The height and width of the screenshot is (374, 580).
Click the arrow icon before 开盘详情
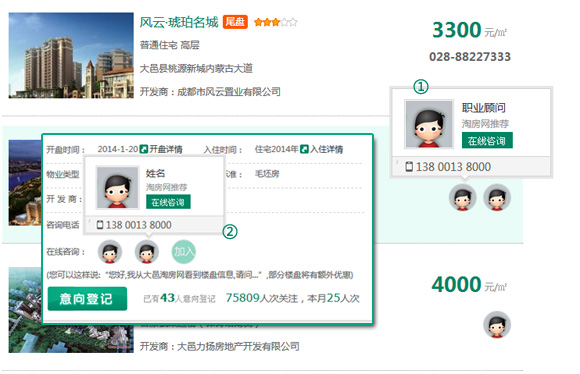point(144,149)
